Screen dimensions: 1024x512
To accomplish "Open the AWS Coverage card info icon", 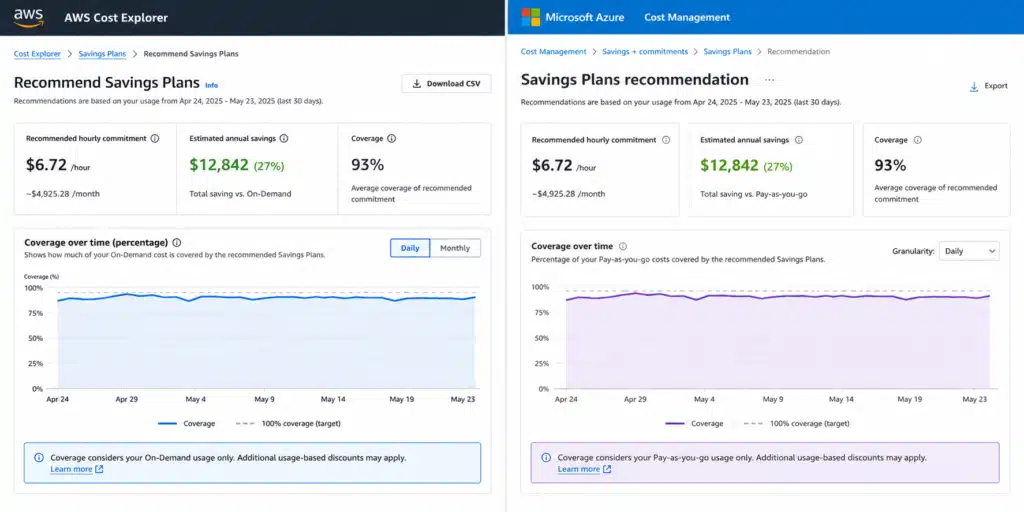I will pos(391,138).
